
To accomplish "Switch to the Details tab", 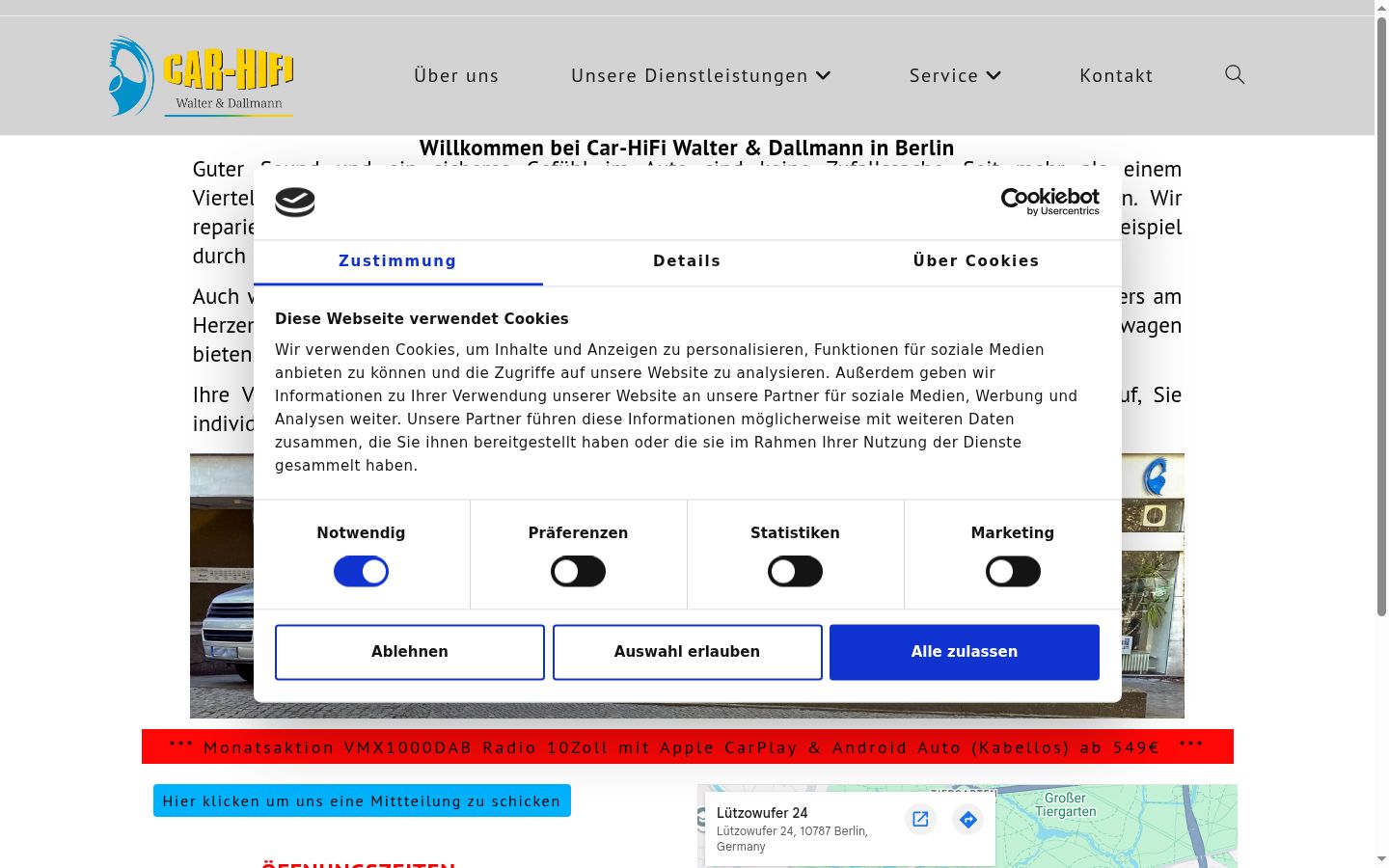I will pos(687,261).
